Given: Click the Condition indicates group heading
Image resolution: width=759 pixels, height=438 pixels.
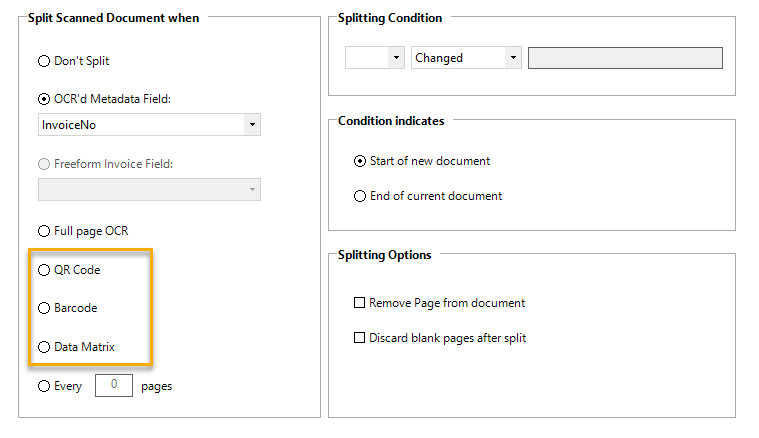Looking at the screenshot, I should click(x=391, y=121).
